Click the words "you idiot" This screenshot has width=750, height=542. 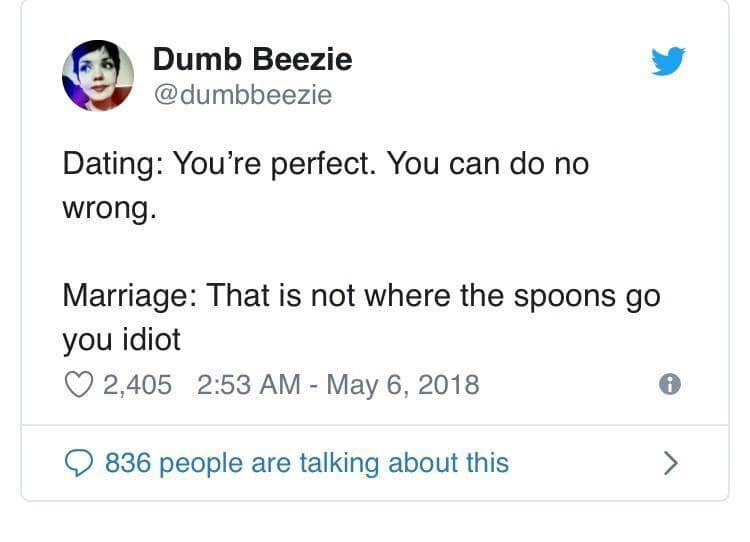(121, 340)
